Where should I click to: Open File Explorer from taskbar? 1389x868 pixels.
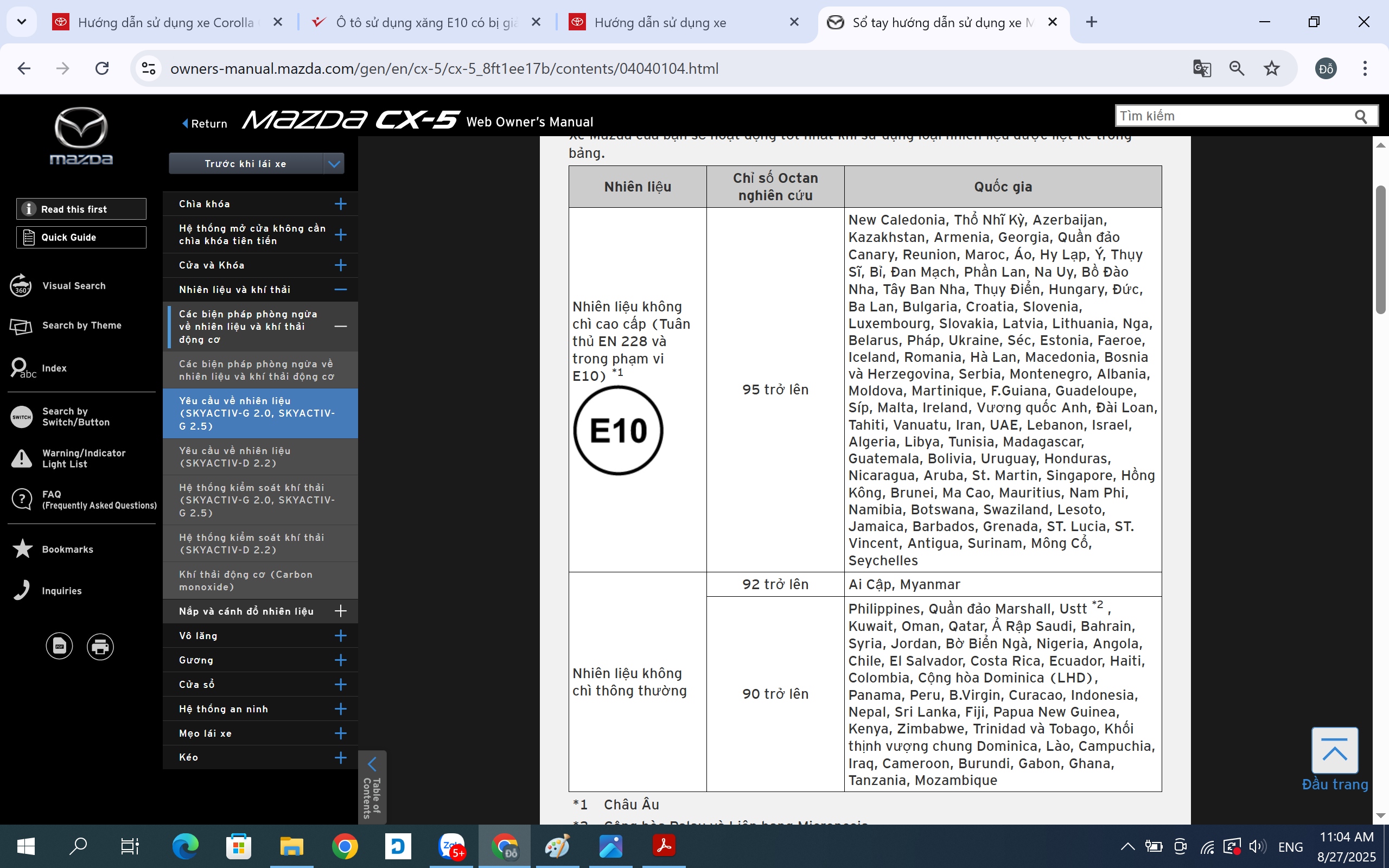click(291, 846)
